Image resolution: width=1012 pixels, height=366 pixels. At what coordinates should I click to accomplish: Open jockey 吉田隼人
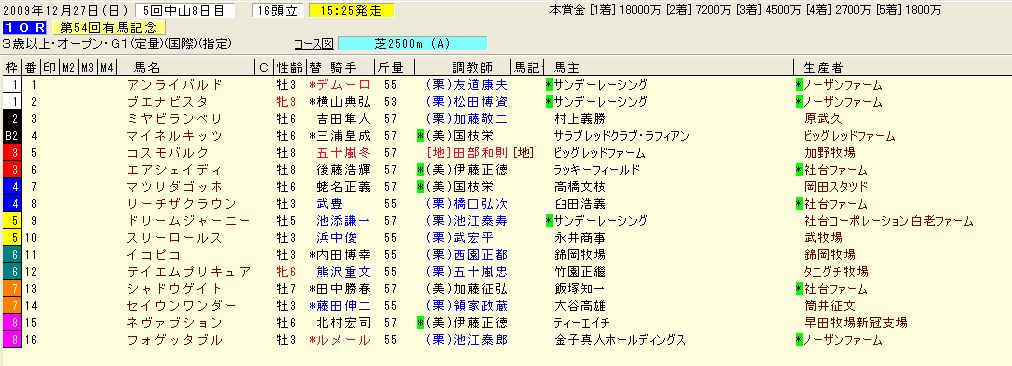pos(344,119)
